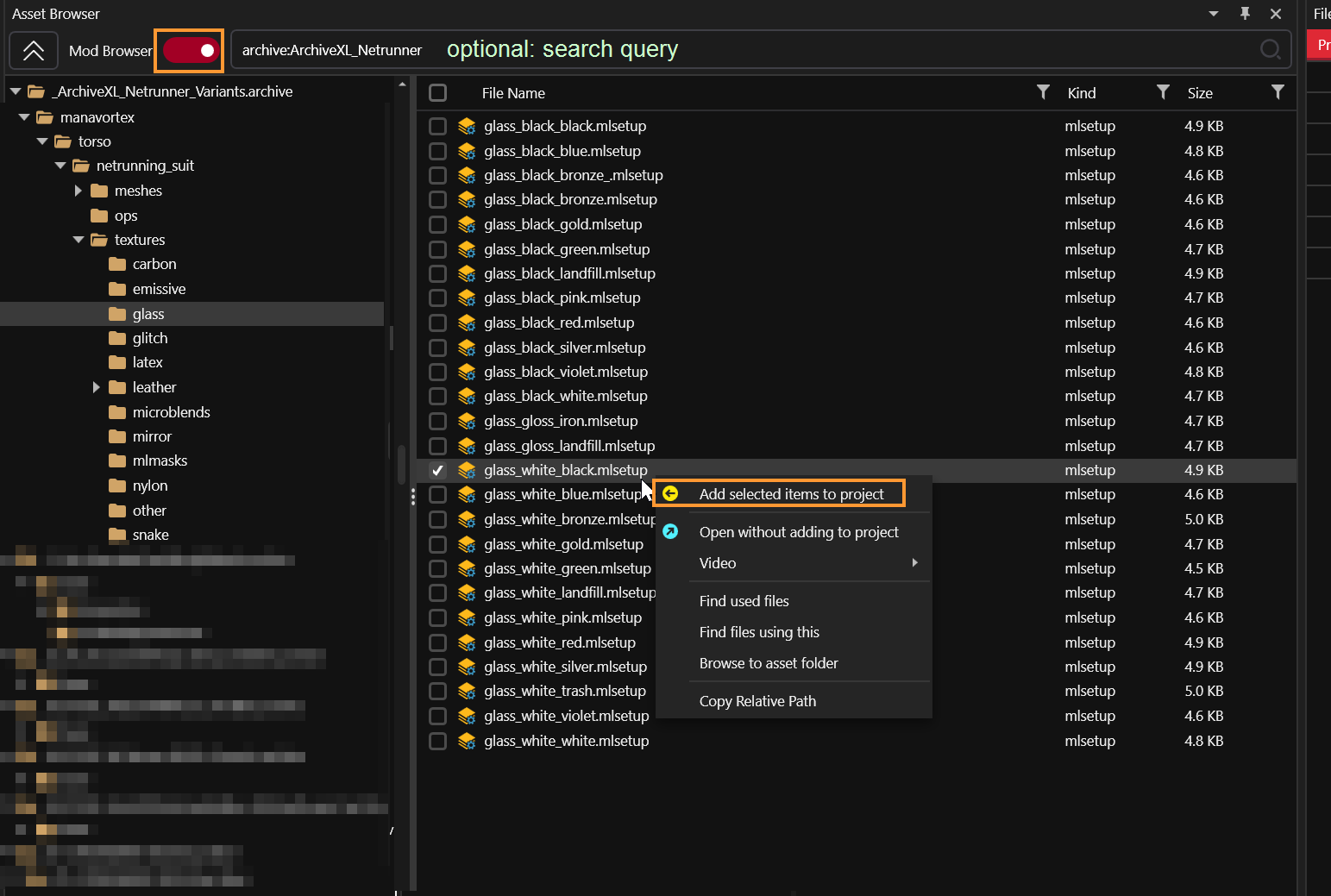
Task: Click the search magnifier icon
Action: pos(1270,50)
